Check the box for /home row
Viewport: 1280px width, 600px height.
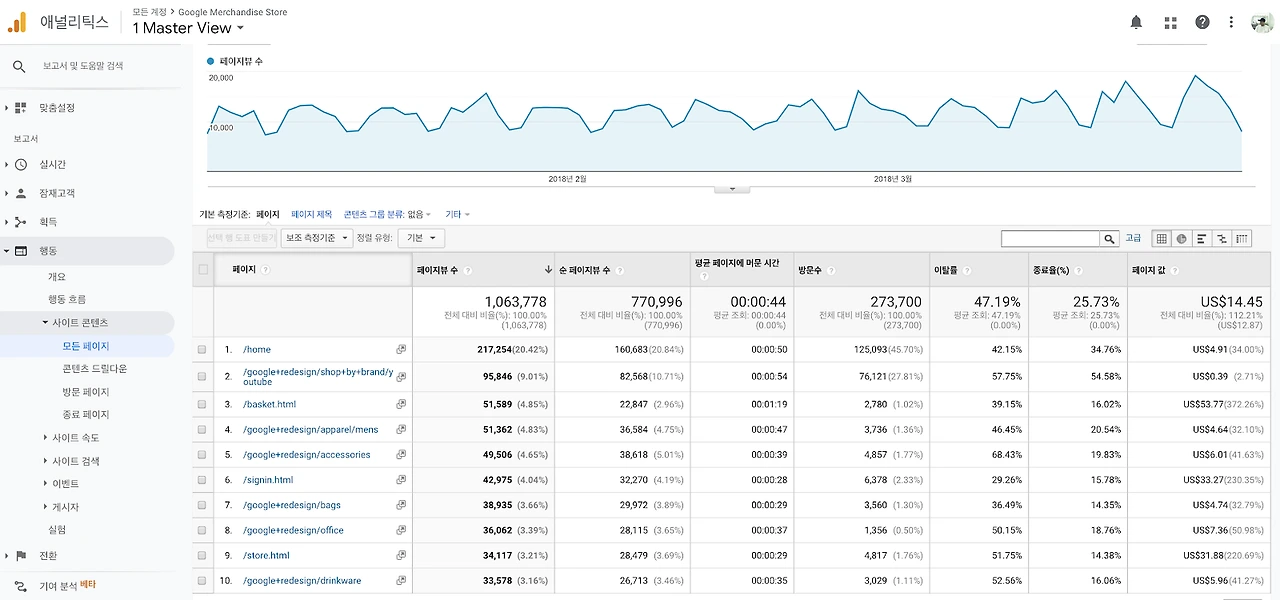click(202, 350)
